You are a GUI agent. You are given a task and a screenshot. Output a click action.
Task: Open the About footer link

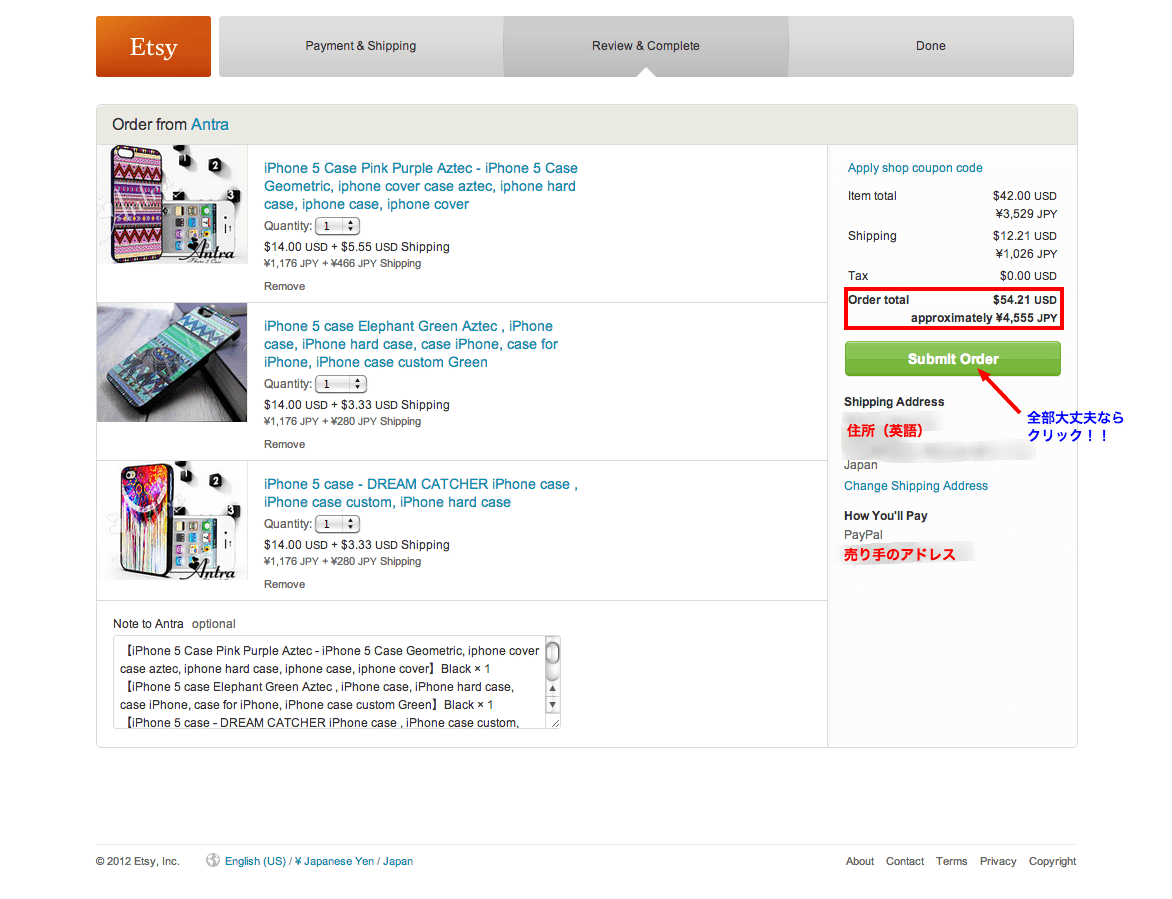click(860, 861)
